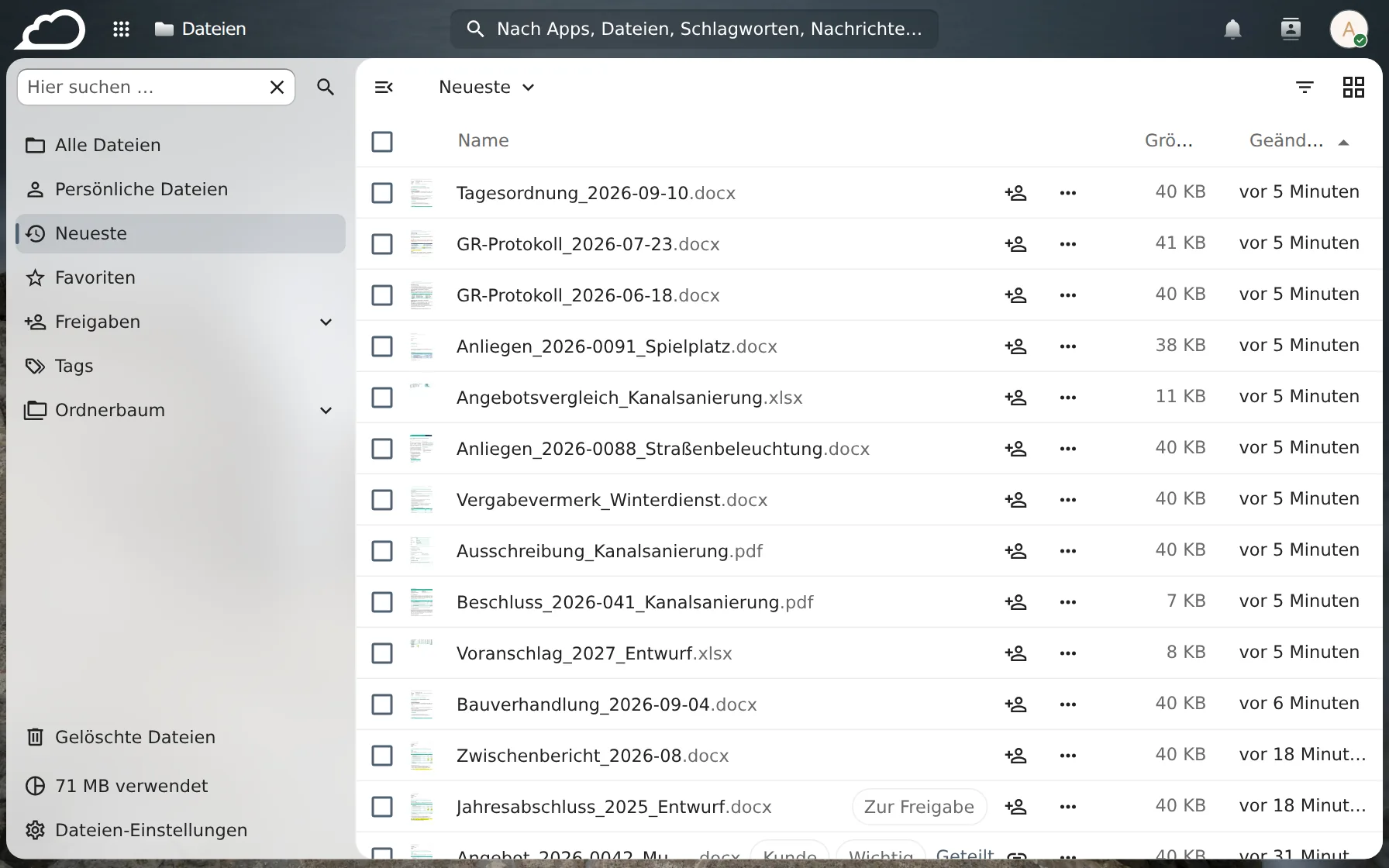Switch to grid view

click(1353, 87)
